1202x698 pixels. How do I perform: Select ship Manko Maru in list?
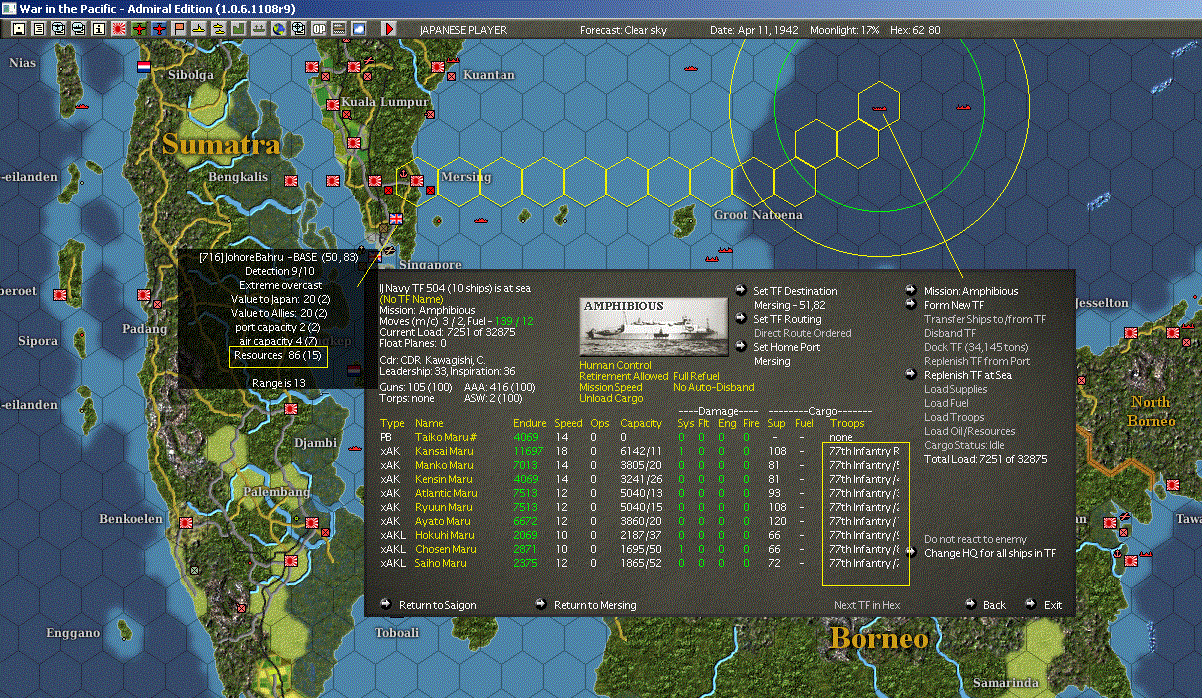pos(444,465)
